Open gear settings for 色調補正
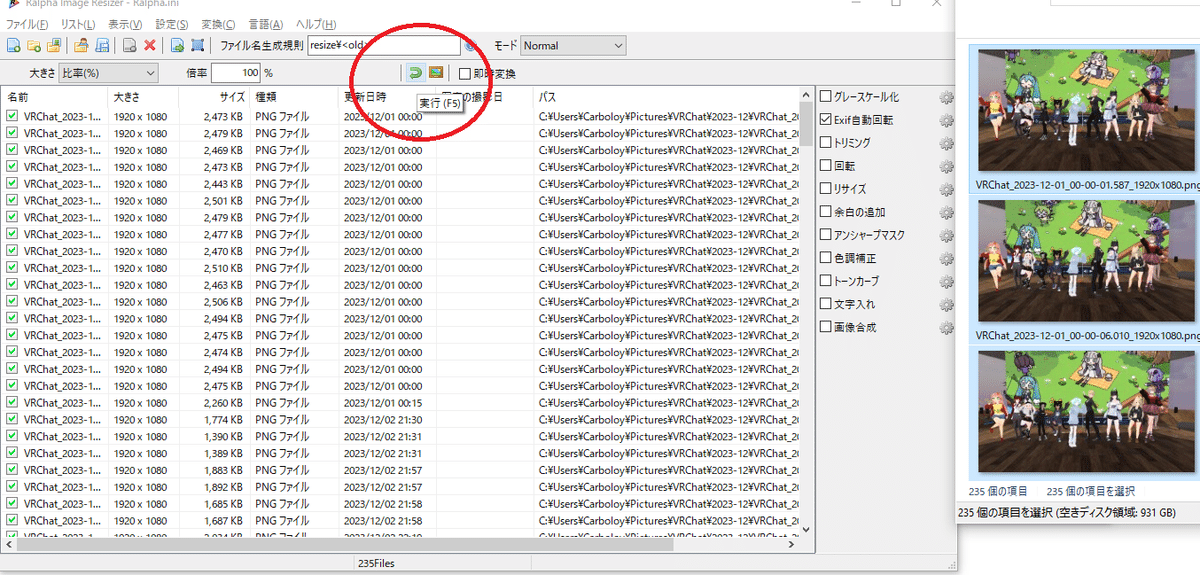The height and width of the screenshot is (581, 1200). [x=946, y=258]
